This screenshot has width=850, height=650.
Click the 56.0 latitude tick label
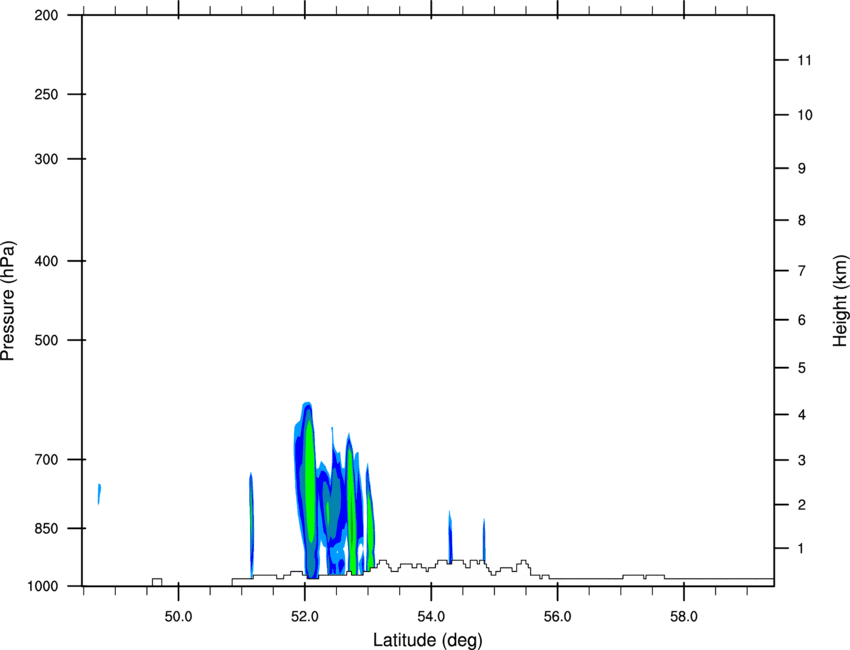tap(558, 617)
